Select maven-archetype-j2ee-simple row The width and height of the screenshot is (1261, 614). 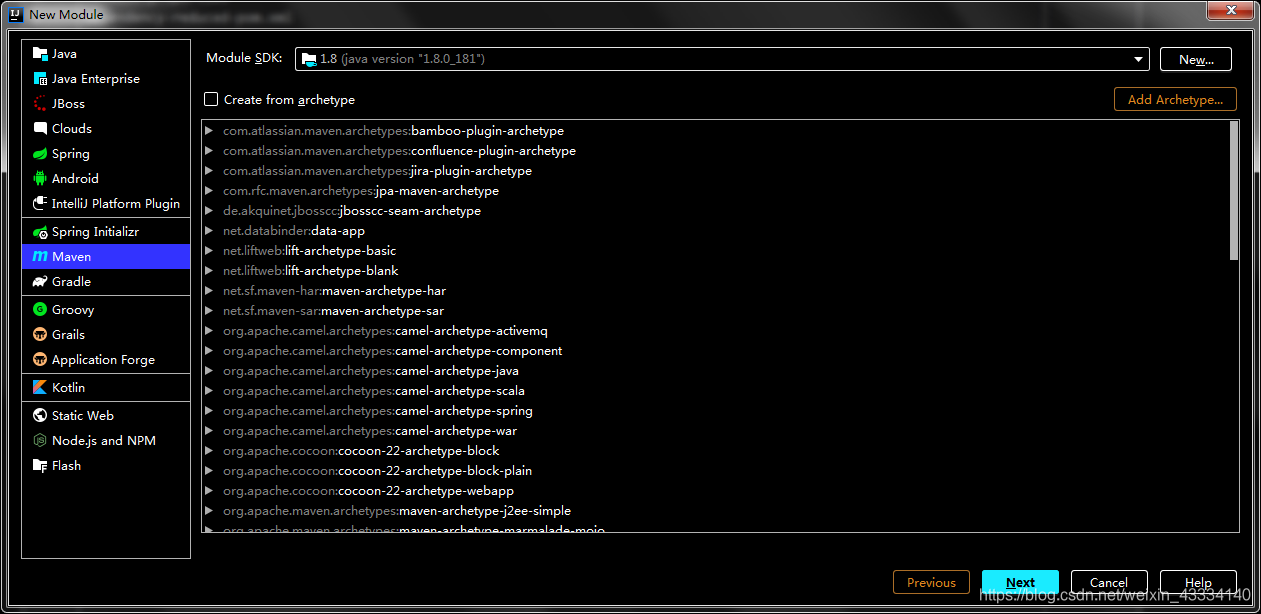(x=715, y=511)
